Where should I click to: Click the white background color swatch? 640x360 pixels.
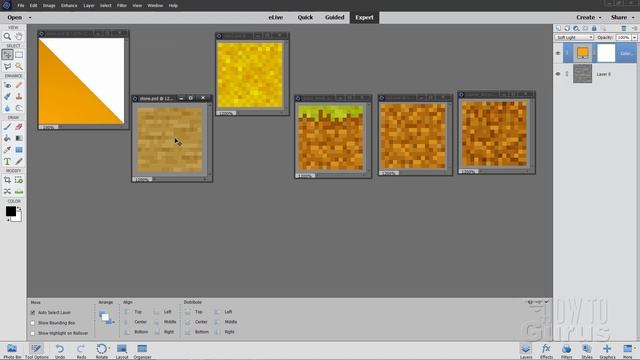[x=17, y=217]
